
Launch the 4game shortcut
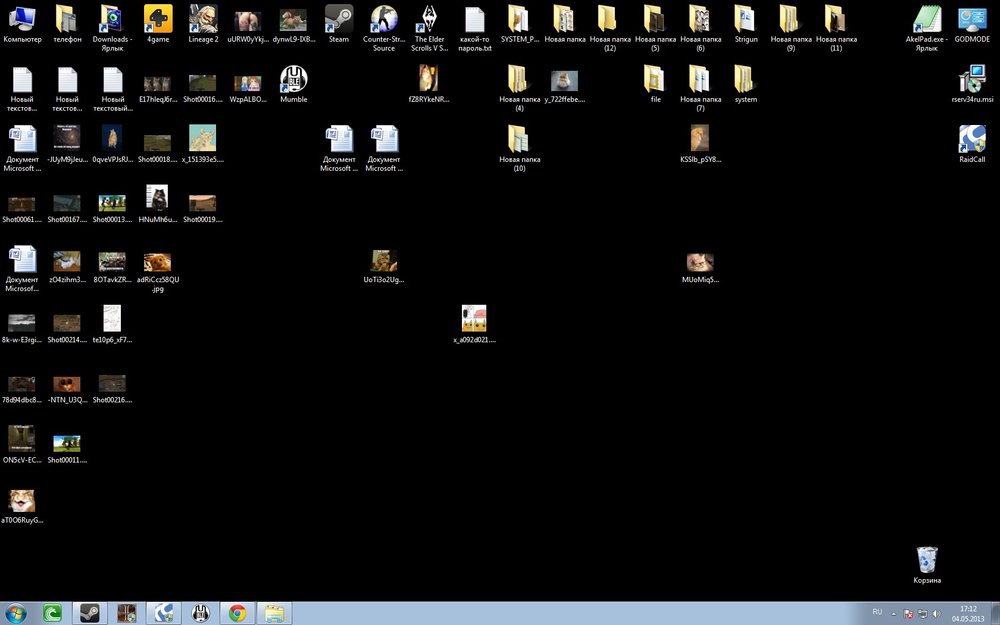[157, 18]
